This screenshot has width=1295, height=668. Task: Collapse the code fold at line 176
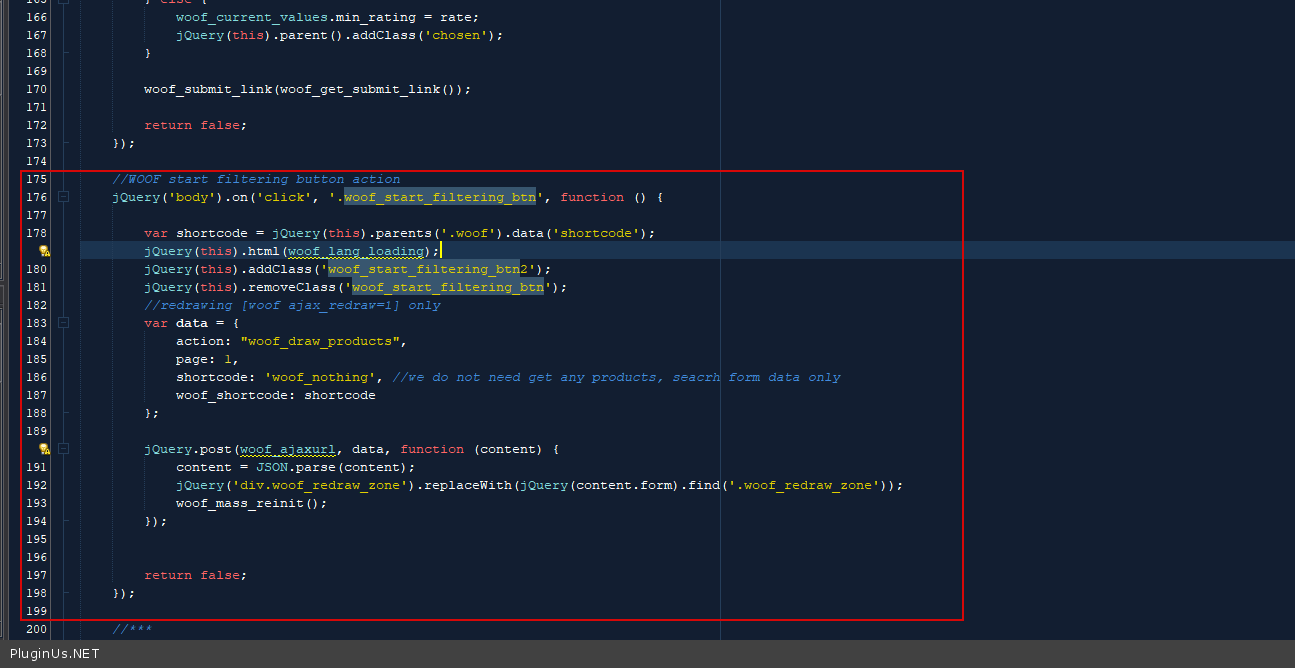point(64,198)
